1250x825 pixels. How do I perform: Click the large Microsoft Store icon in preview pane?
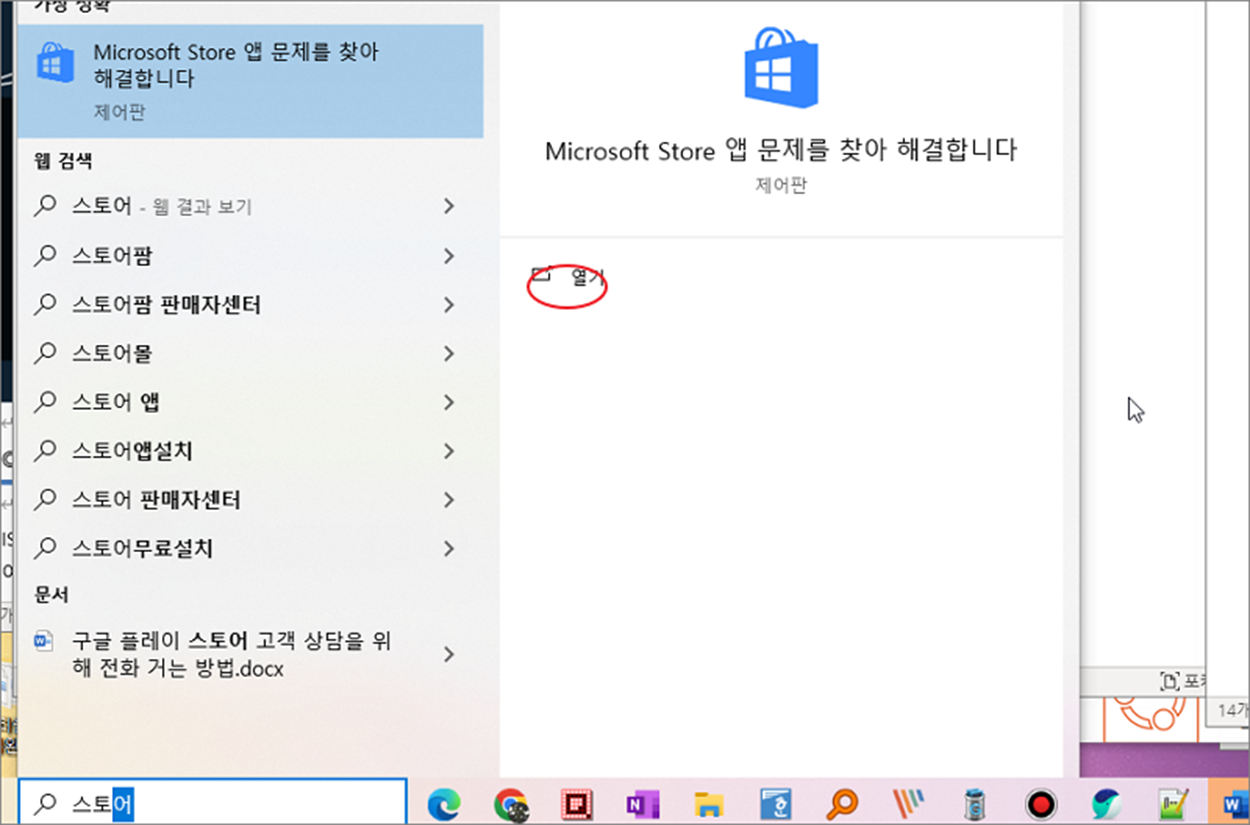point(781,67)
